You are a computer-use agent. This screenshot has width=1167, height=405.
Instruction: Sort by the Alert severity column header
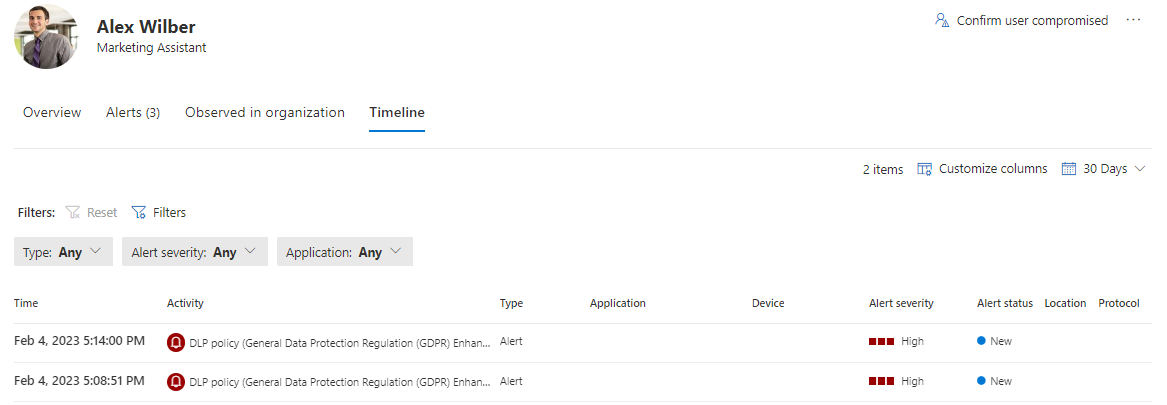[901, 303]
